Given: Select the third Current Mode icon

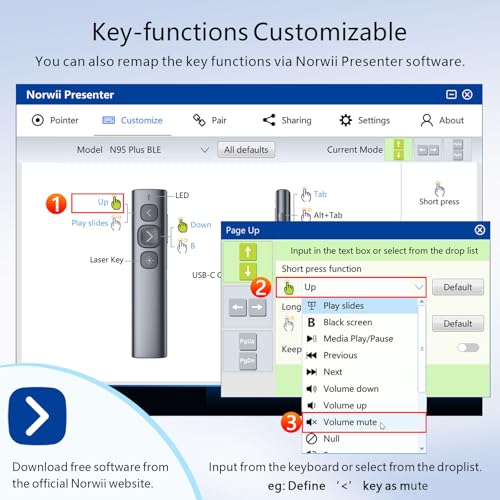Looking at the screenshot, I should [458, 150].
